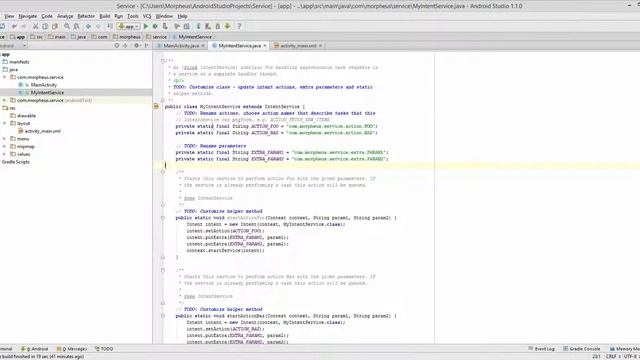Click the Undo toolbar icon
Image resolution: width=640 pixels, height=360 pixels.
pos(14,27)
